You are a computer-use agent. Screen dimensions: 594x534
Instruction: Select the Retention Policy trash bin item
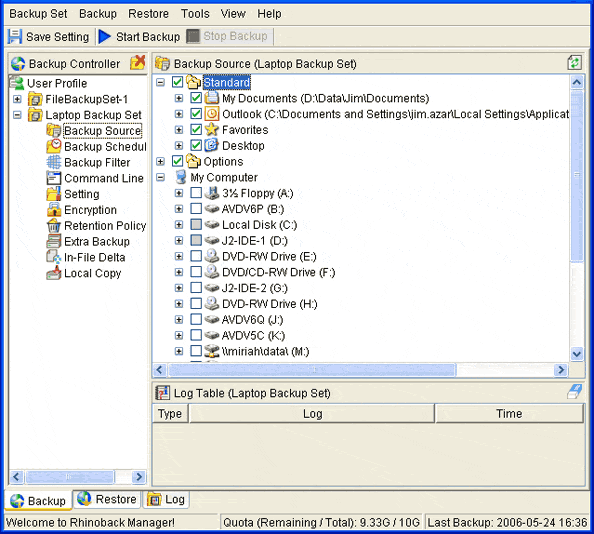point(96,226)
